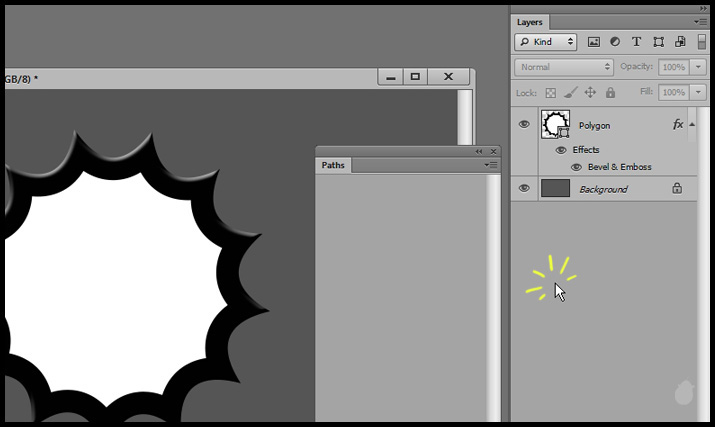The height and width of the screenshot is (427, 715).
Task: Open the Opacity dropdown arrow
Action: 699,67
